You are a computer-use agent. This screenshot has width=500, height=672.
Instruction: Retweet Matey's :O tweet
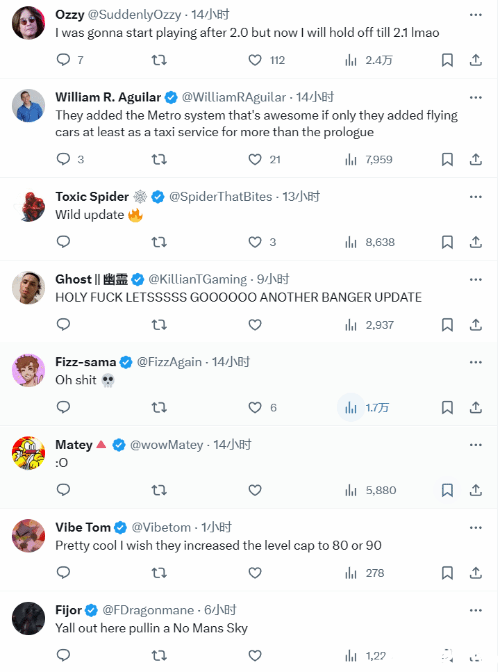pos(159,490)
